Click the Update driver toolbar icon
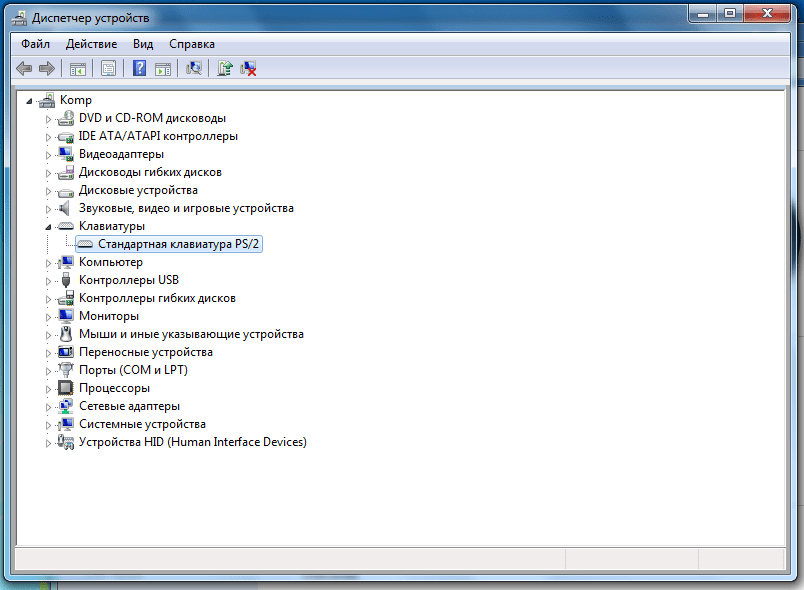 tap(225, 68)
